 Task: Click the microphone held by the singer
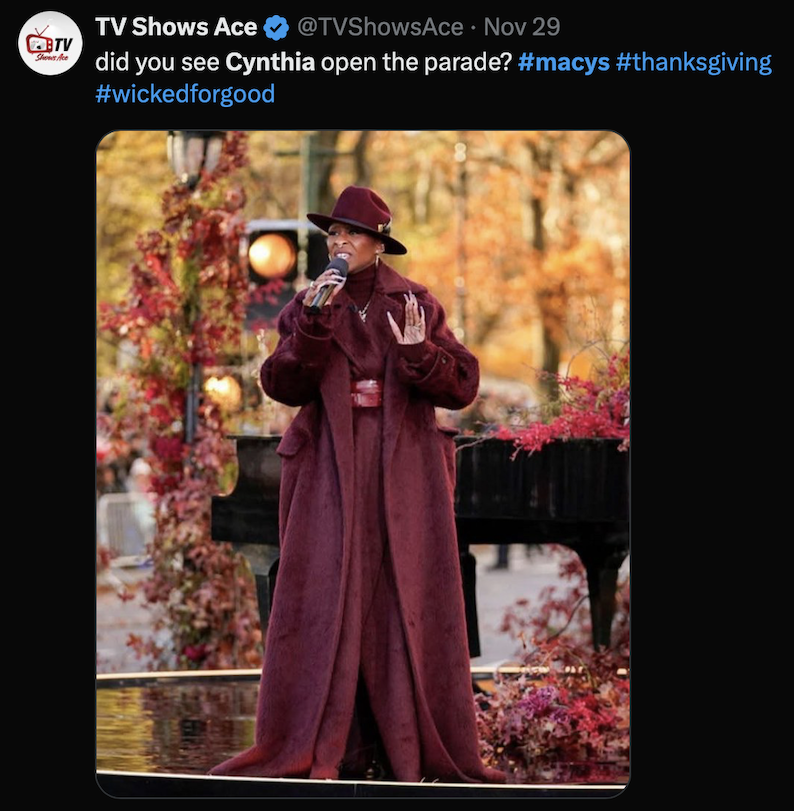pyautogui.click(x=329, y=283)
